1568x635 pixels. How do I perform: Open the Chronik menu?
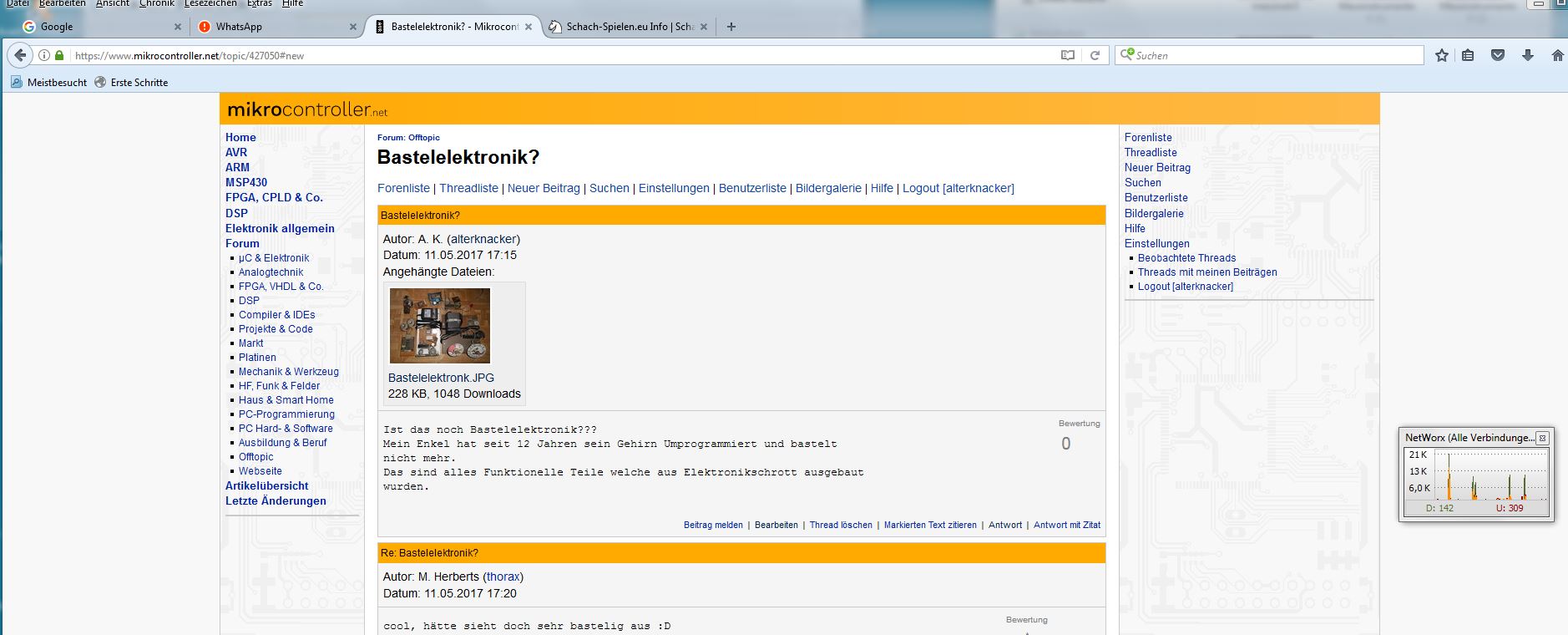156,3
